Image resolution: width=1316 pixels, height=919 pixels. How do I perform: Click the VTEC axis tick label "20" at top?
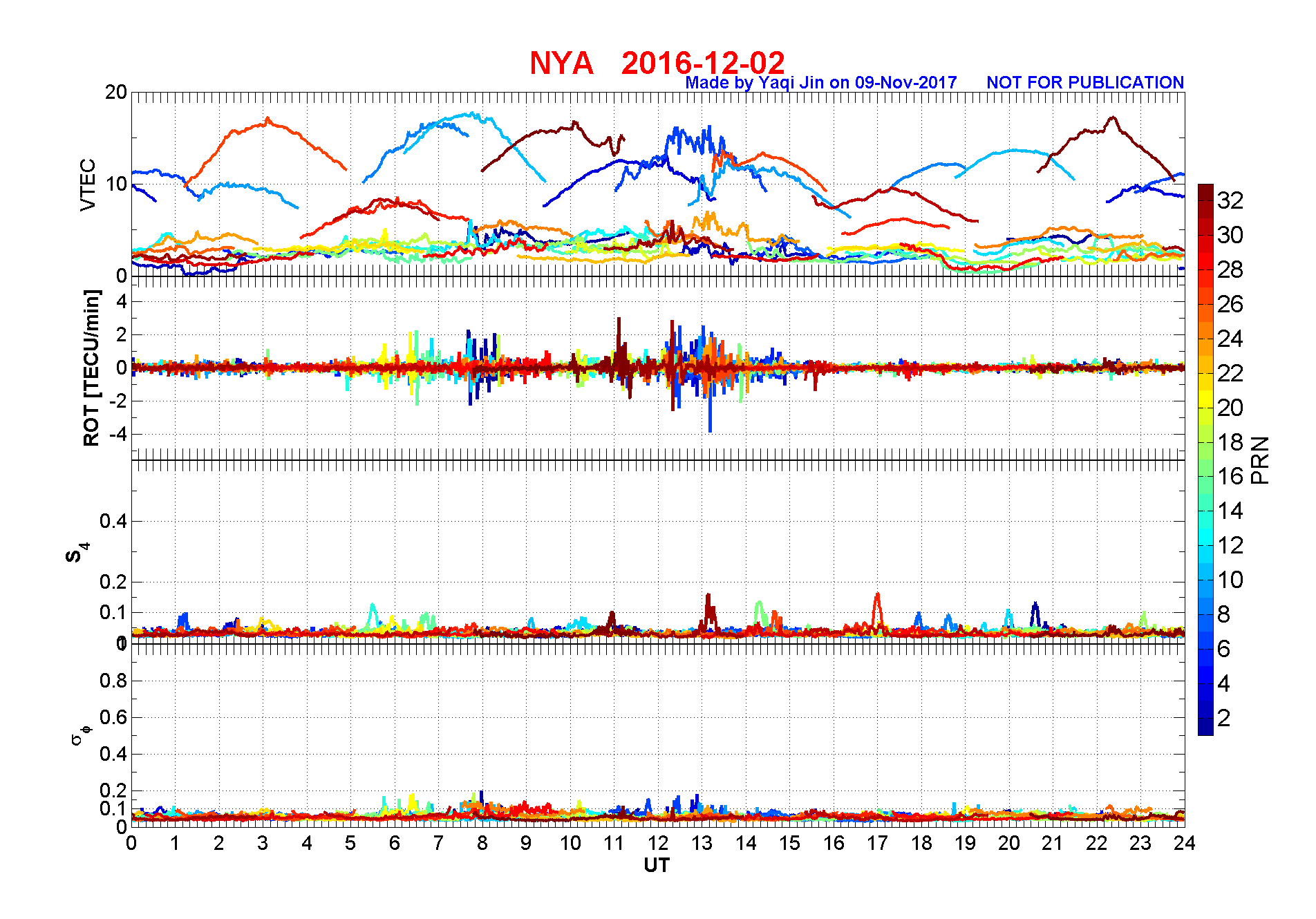[x=116, y=92]
